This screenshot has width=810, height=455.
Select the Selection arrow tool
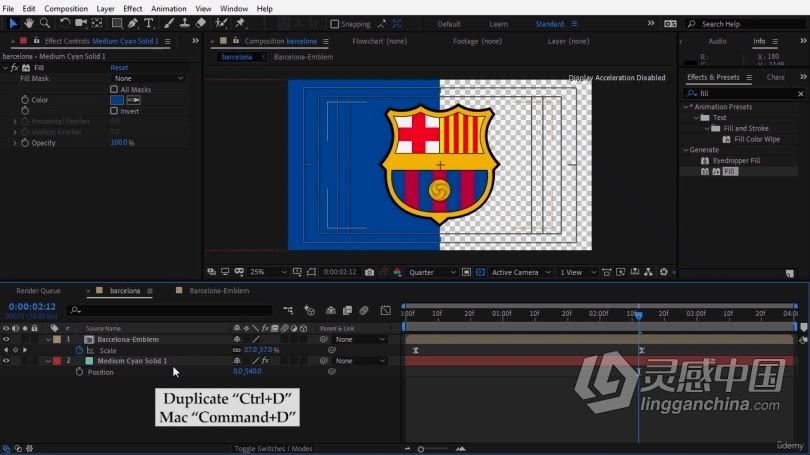click(13, 23)
